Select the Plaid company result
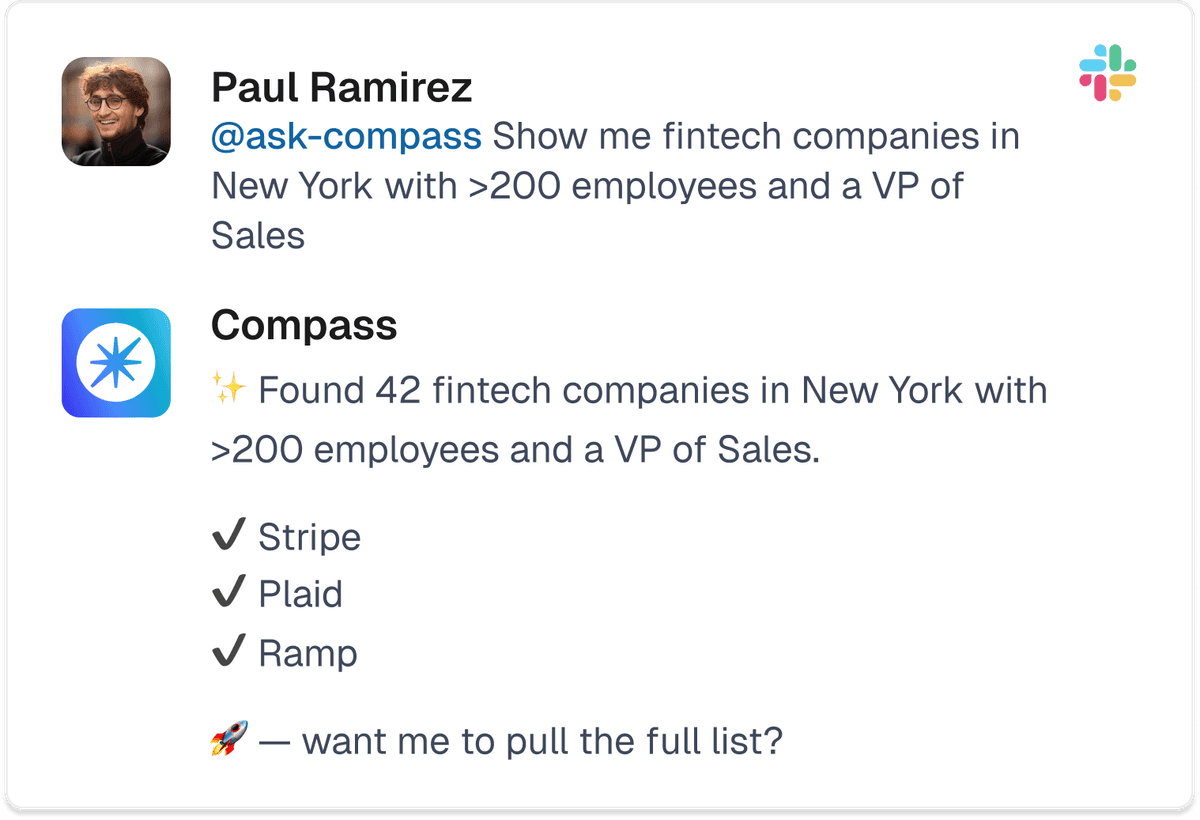The image size is (1200, 820). click(x=301, y=595)
